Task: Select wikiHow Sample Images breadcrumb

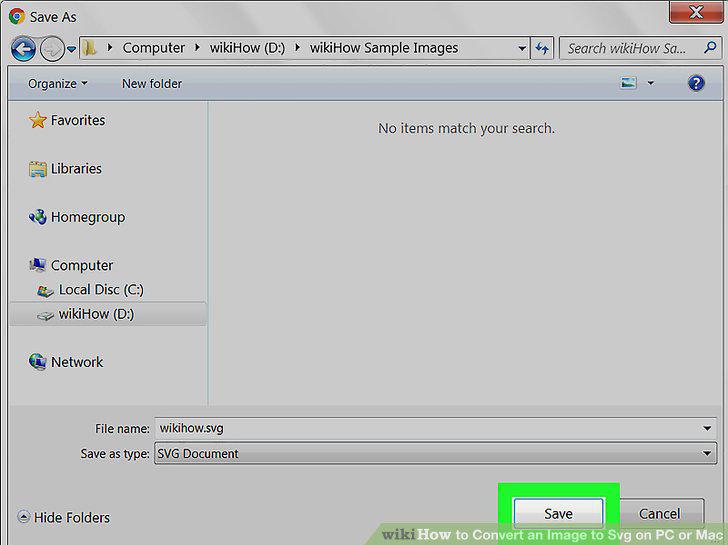Action: click(x=384, y=48)
